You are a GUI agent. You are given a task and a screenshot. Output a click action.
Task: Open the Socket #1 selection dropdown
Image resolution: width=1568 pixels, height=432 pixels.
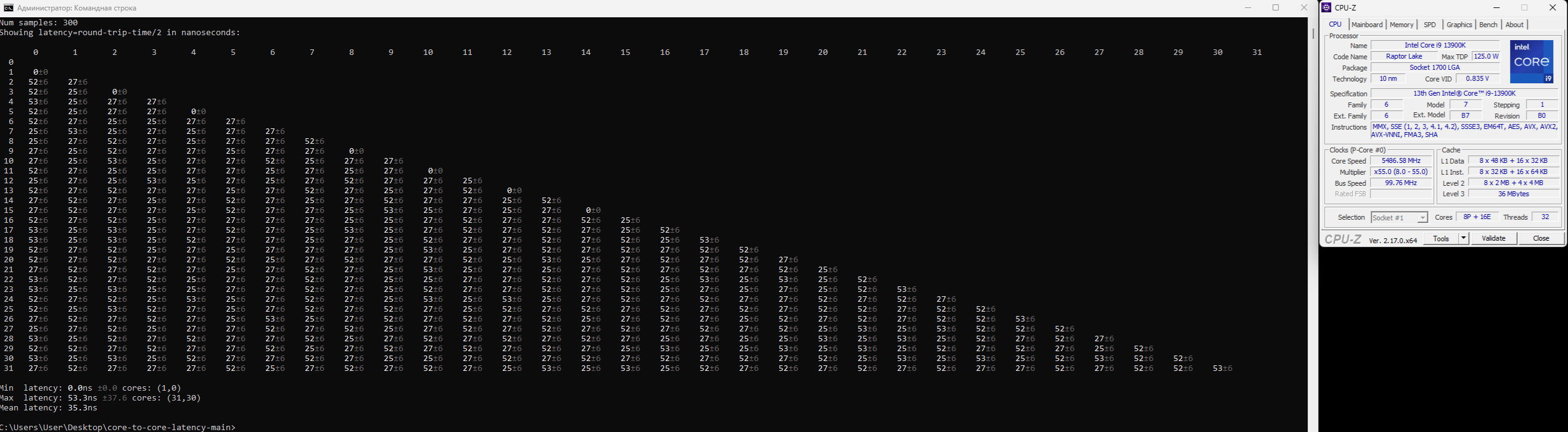(1400, 217)
